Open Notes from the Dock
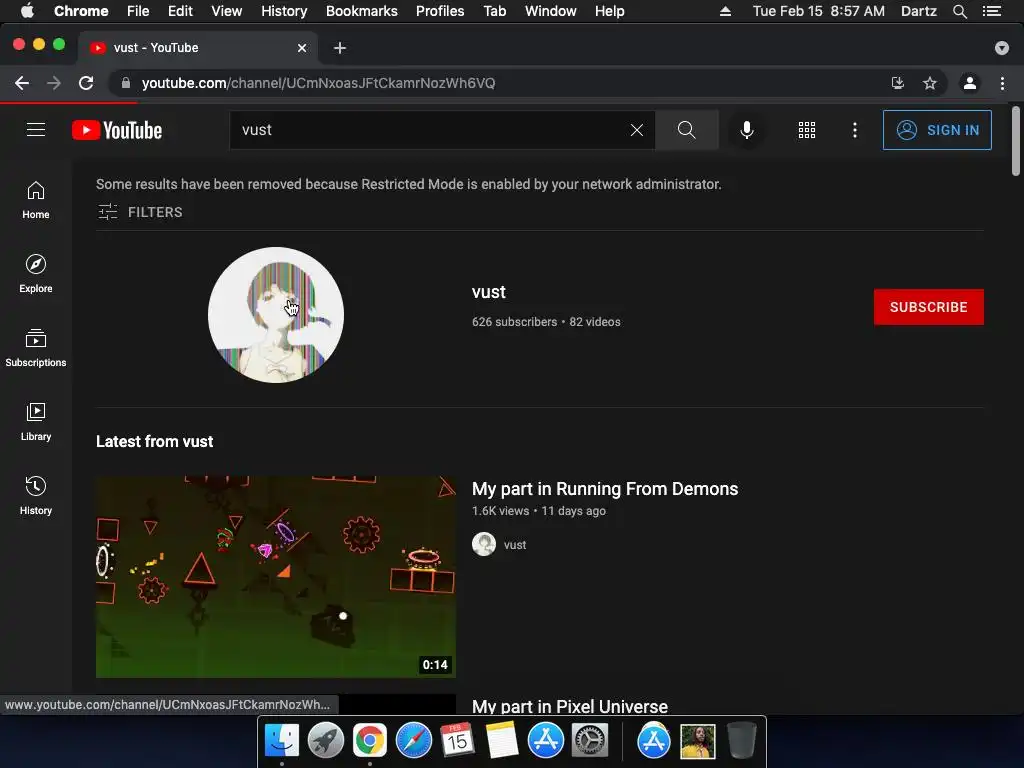1024x768 pixels. (502, 741)
